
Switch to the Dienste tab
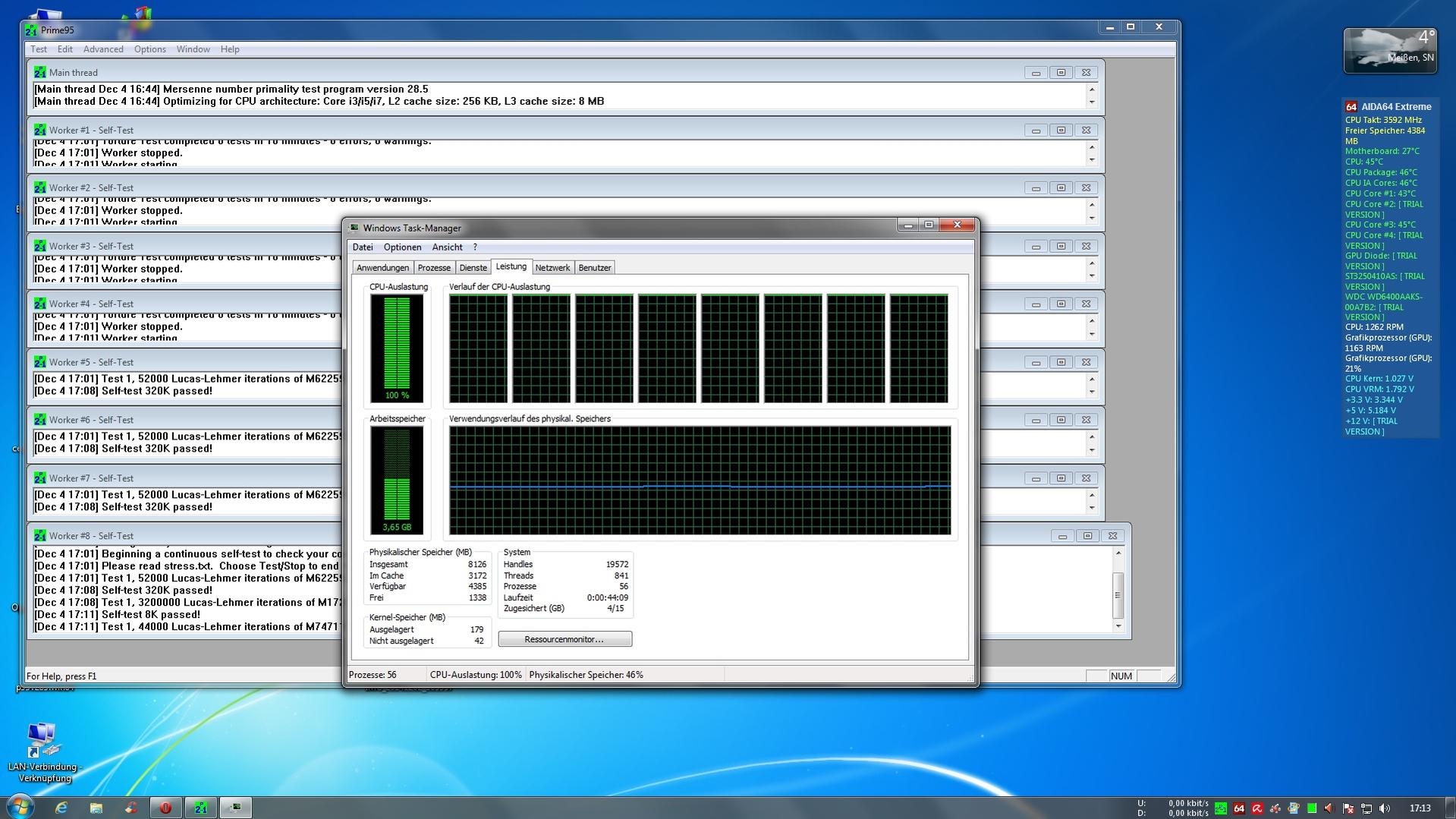473,268
